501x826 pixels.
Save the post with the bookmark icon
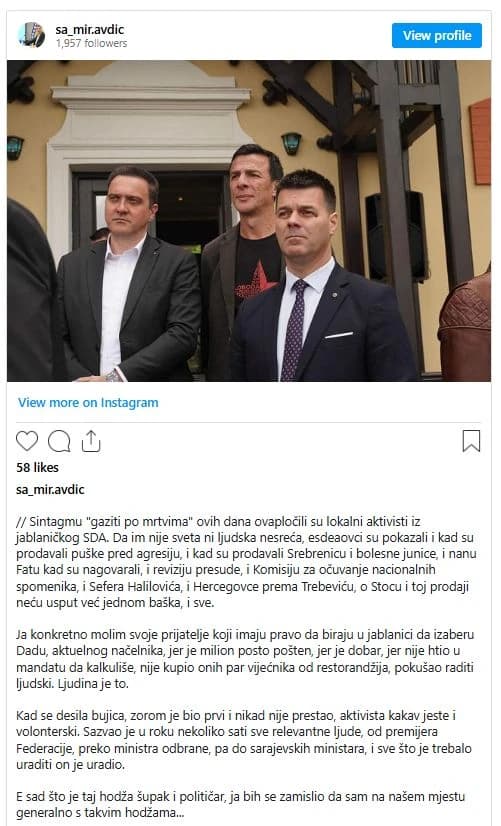(x=471, y=441)
